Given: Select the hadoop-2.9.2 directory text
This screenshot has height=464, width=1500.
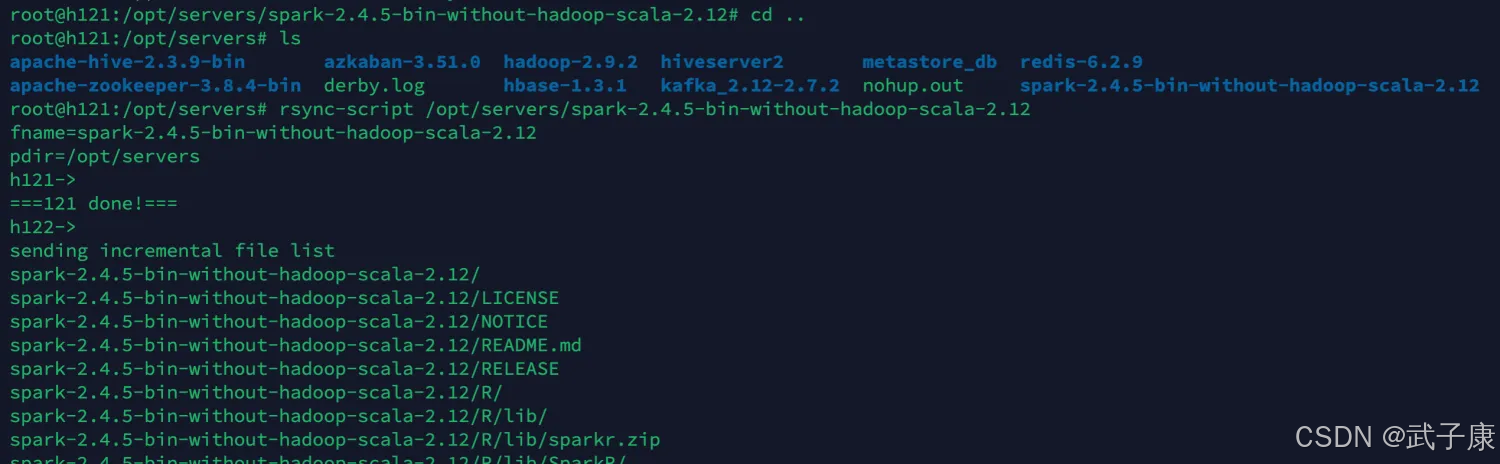Looking at the screenshot, I should pyautogui.click(x=570, y=62).
